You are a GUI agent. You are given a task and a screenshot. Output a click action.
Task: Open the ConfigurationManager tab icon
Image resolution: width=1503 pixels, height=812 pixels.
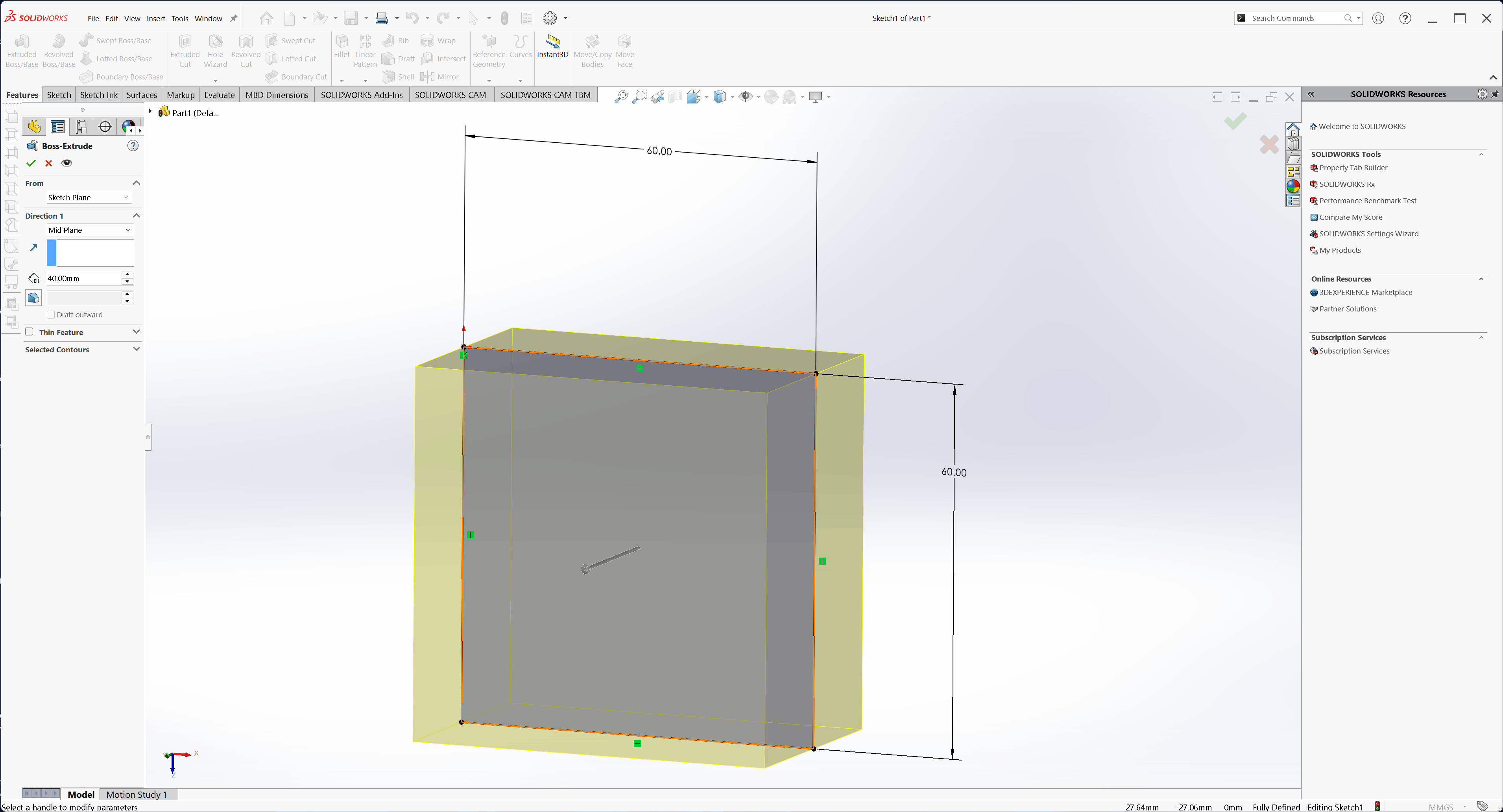[81, 127]
